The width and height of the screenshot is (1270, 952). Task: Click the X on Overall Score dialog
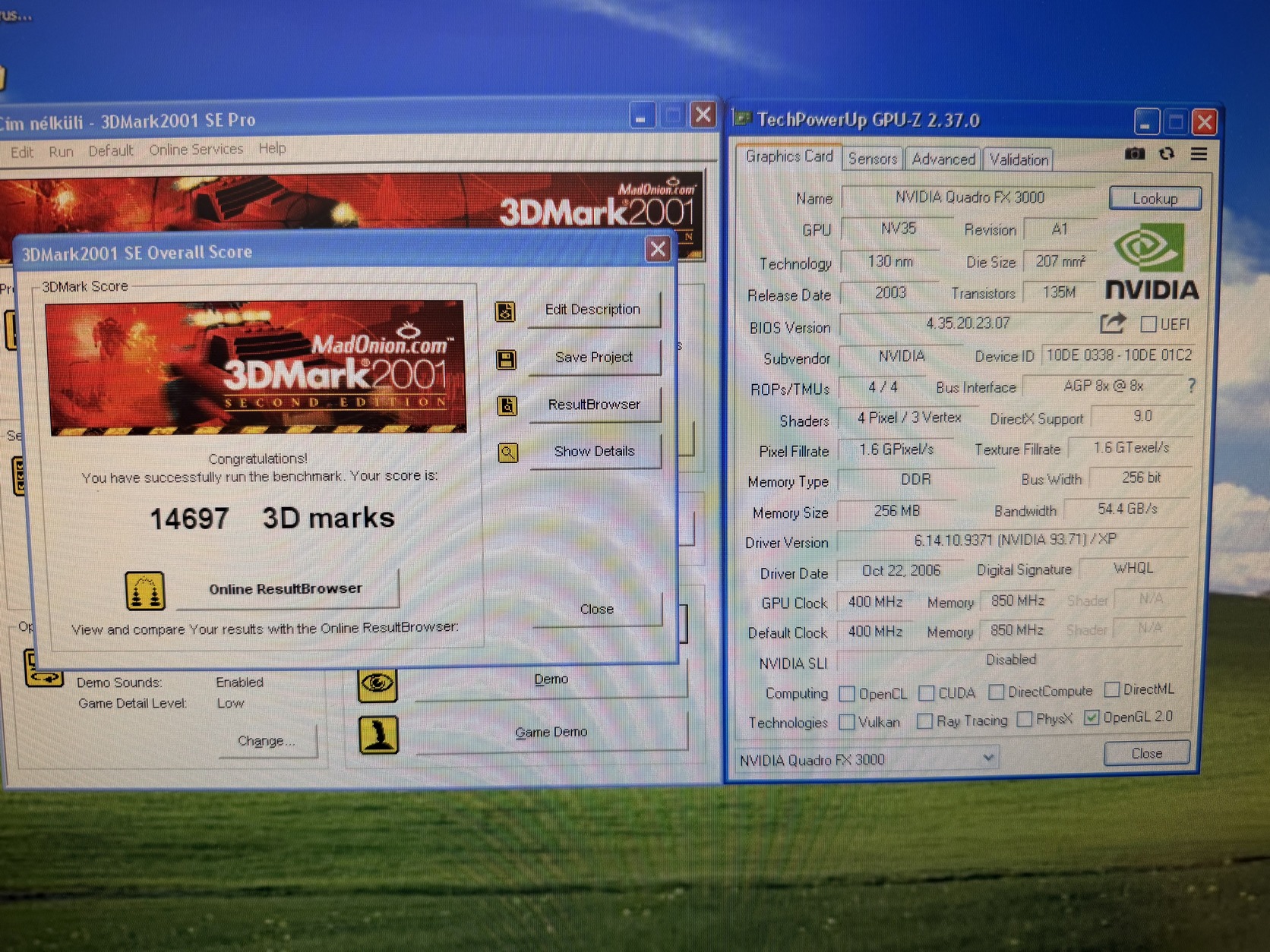click(657, 248)
